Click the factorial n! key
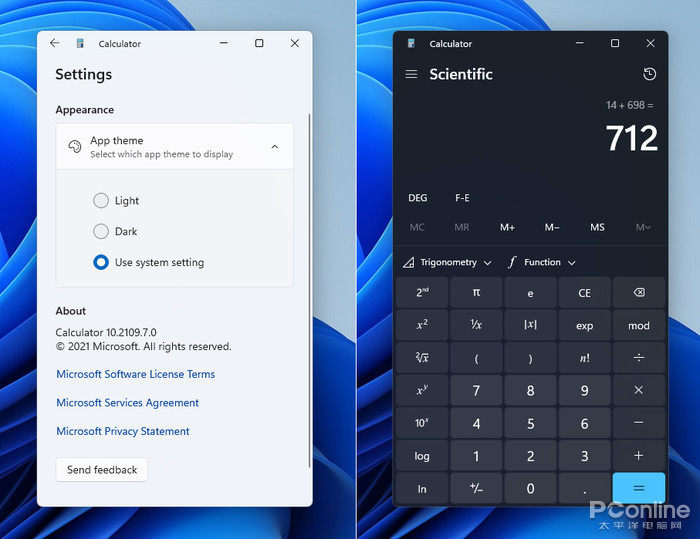Viewport: 700px width, 539px height. pos(584,358)
